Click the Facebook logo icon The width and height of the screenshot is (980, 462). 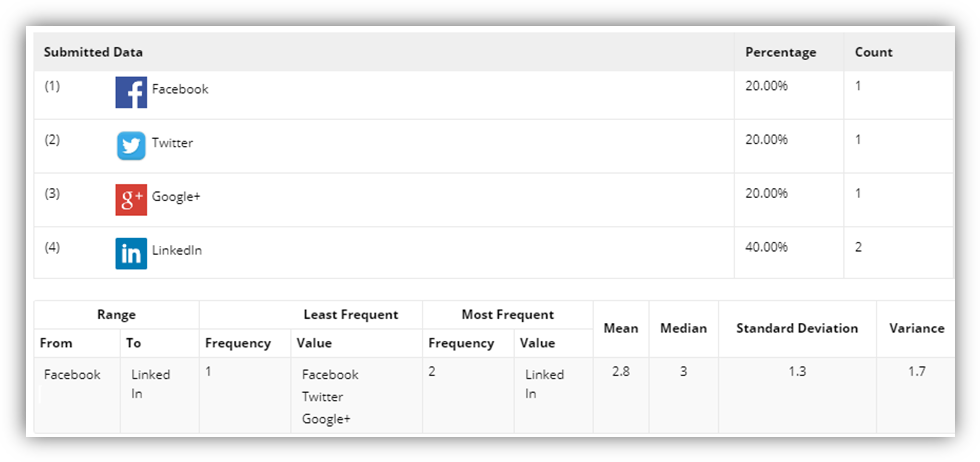(131, 92)
